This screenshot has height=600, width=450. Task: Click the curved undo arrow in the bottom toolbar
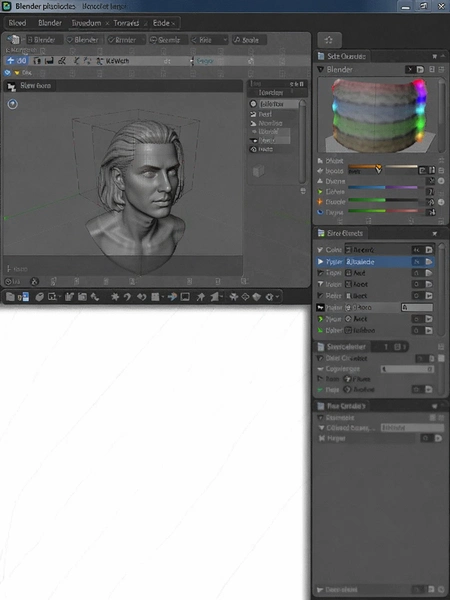[x=127, y=297]
